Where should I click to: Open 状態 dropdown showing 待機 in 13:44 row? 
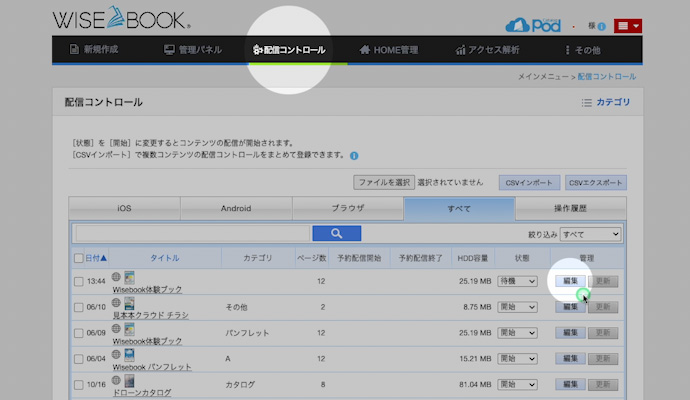pos(517,281)
